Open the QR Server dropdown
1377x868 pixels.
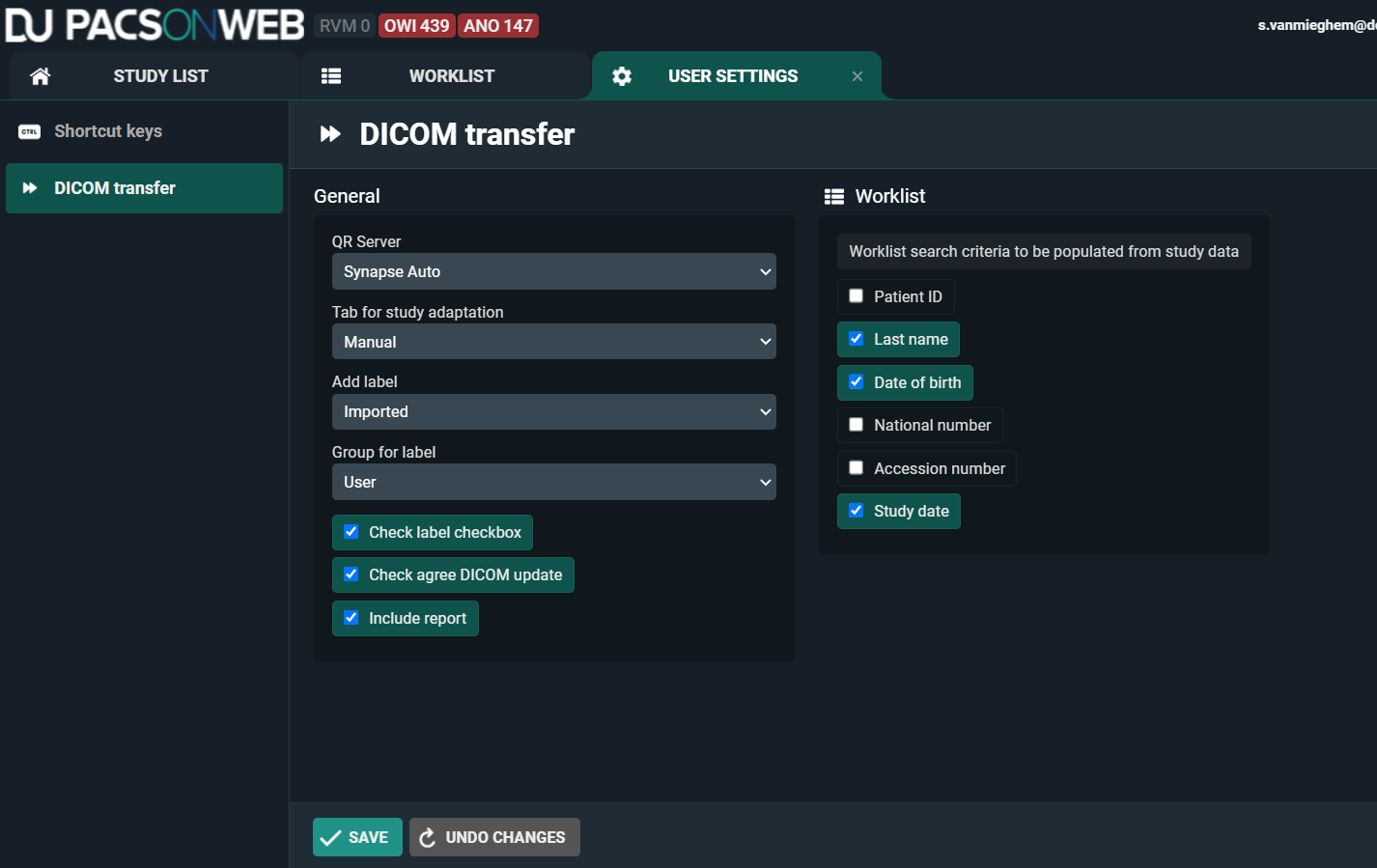point(553,271)
